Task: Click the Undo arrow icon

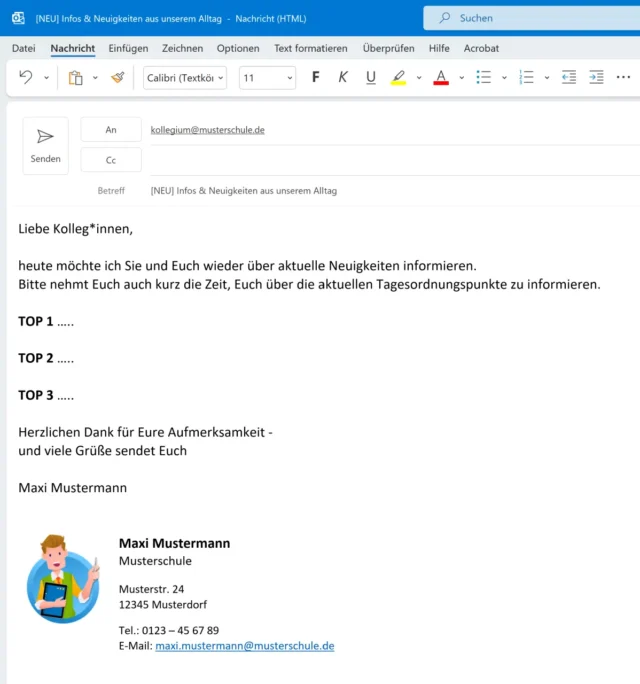Action: 26,77
